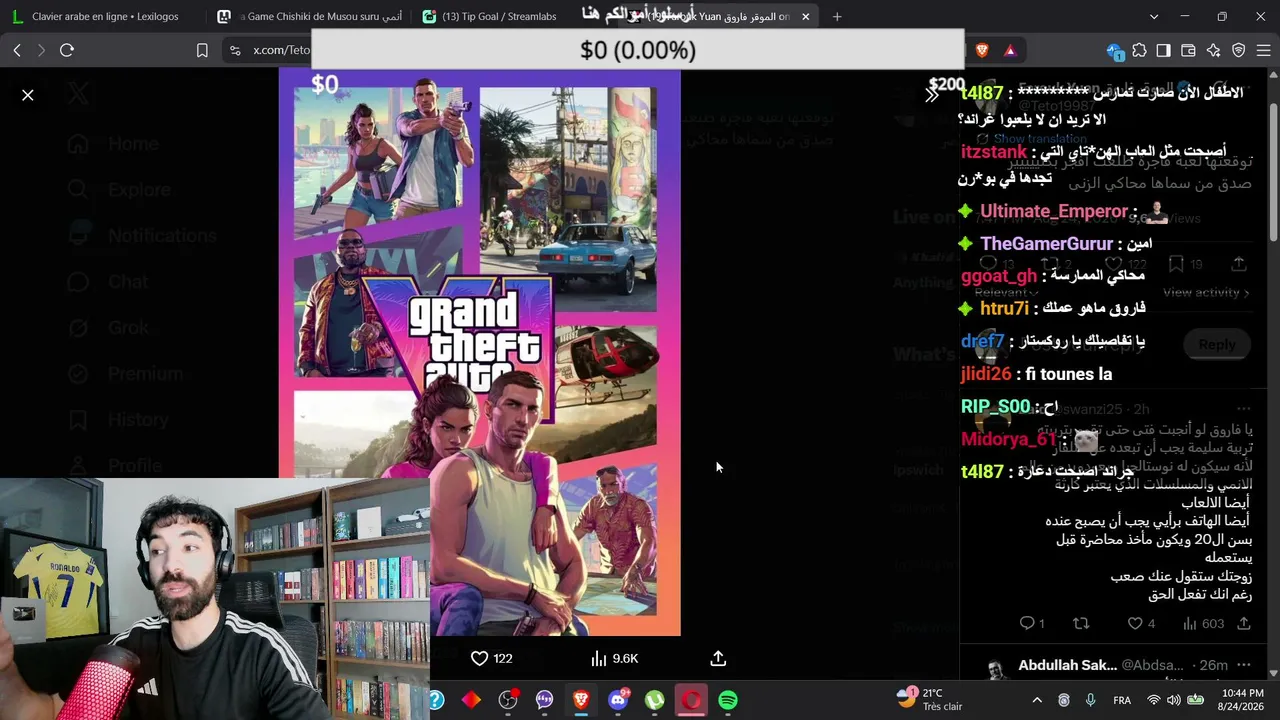This screenshot has width=1280, height=720.
Task: Open the Brave browser taskbar icon
Action: click(x=581, y=700)
